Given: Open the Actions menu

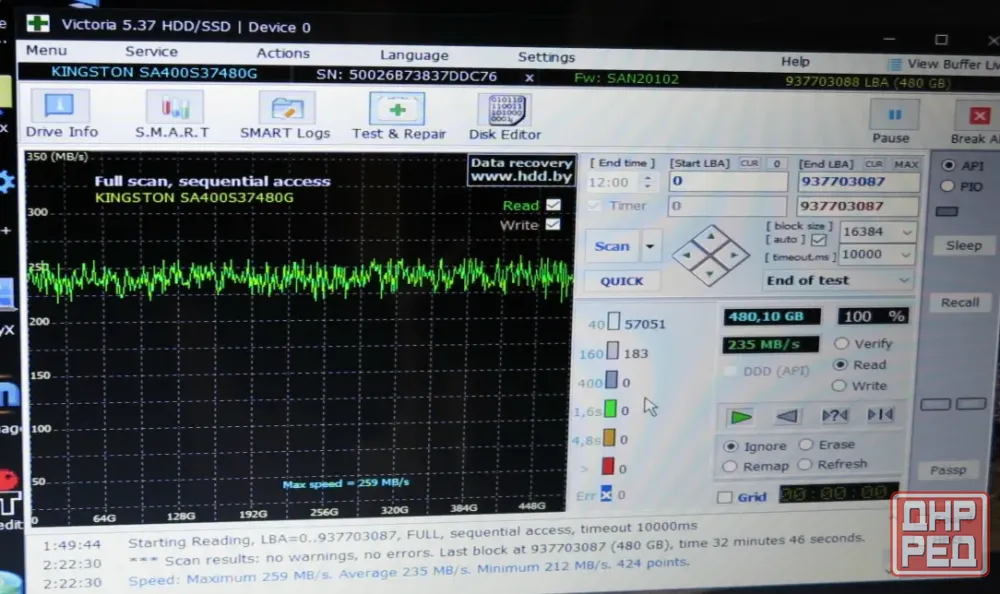Looking at the screenshot, I should (x=283, y=53).
